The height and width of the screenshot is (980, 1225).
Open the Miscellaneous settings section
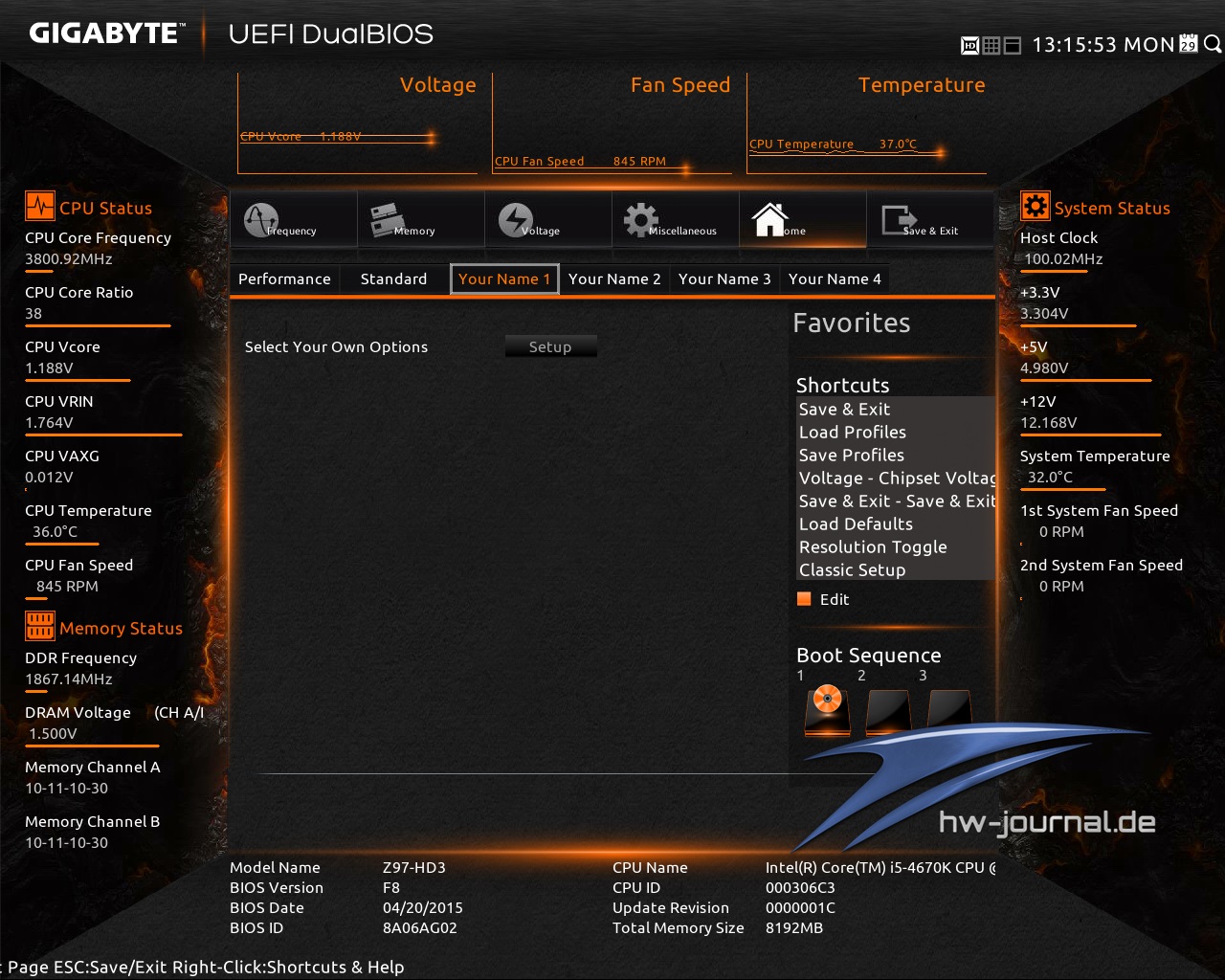[676, 220]
